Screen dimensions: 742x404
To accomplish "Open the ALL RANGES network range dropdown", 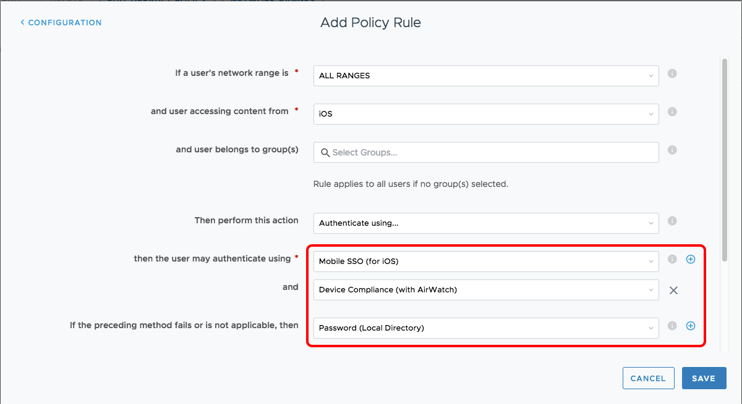I will pyautogui.click(x=486, y=75).
